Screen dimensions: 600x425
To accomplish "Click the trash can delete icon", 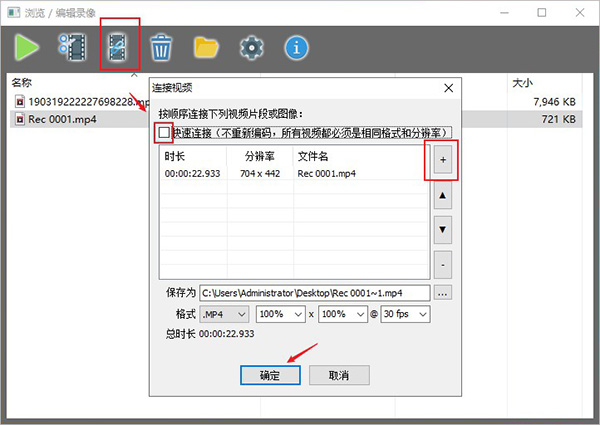I will pos(161,47).
